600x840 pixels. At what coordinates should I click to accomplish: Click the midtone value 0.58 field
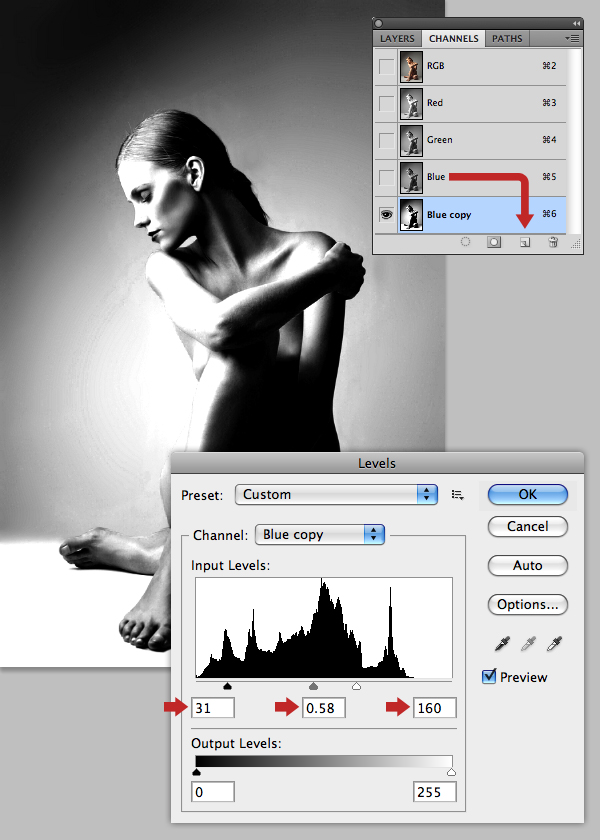pyautogui.click(x=324, y=708)
